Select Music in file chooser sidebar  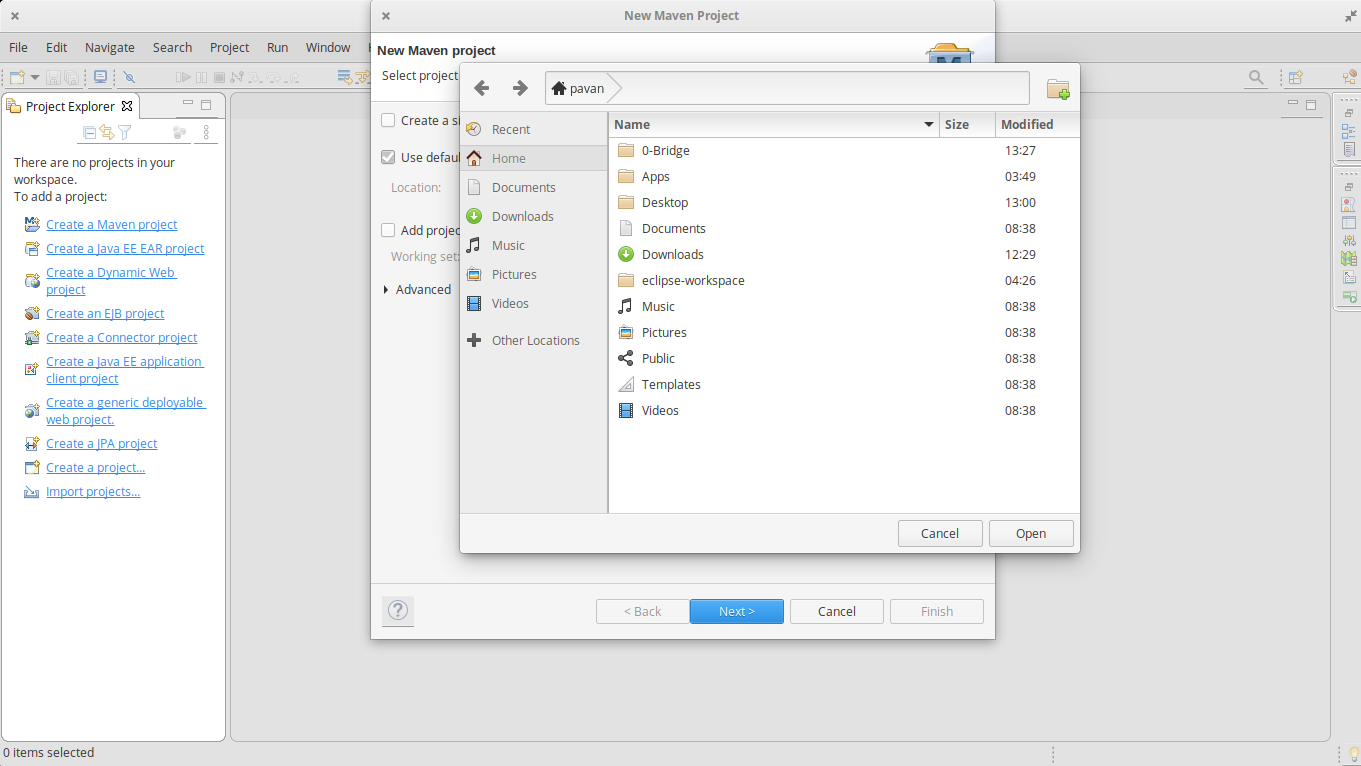(x=534, y=245)
